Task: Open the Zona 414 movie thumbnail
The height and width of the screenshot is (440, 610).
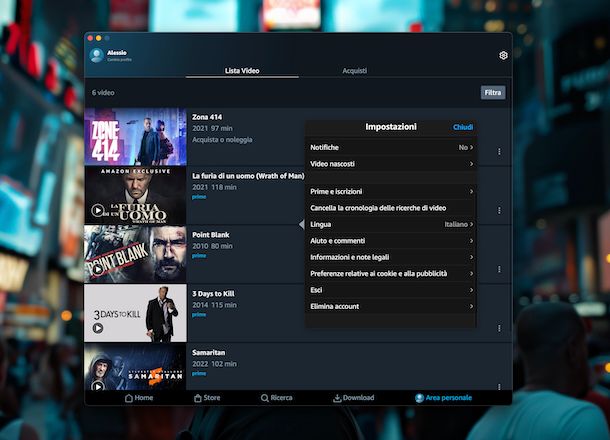Action: tap(135, 136)
